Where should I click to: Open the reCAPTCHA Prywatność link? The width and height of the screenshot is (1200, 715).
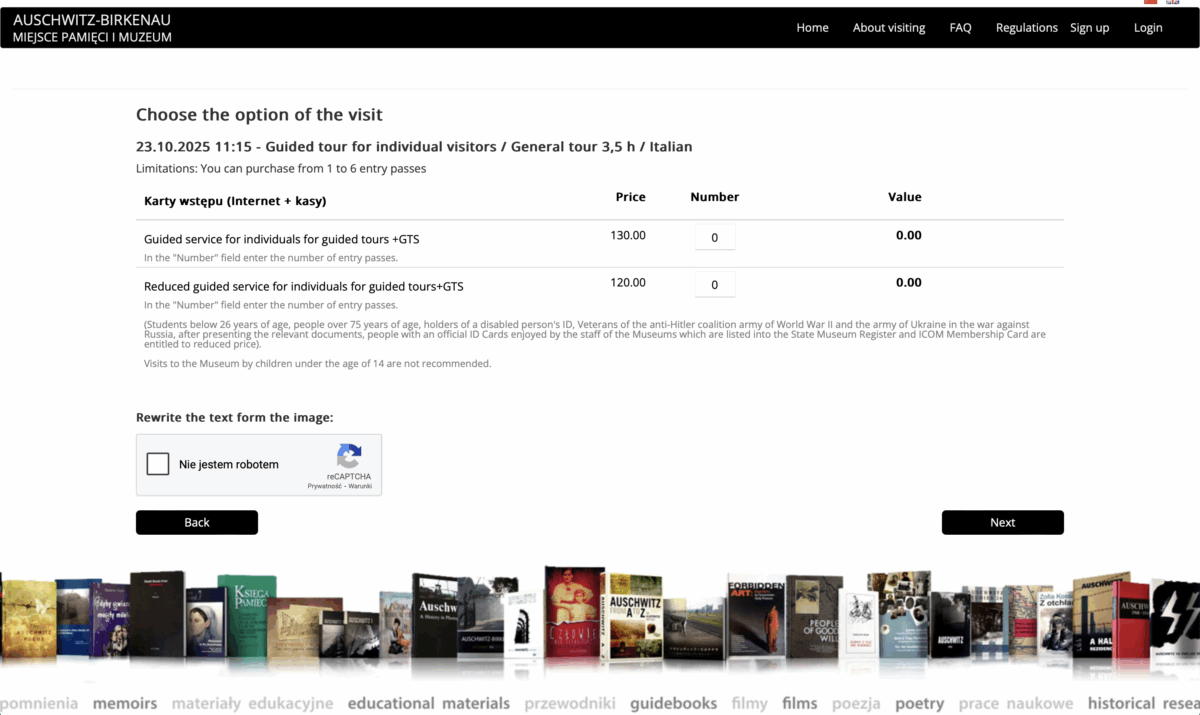click(x=324, y=486)
